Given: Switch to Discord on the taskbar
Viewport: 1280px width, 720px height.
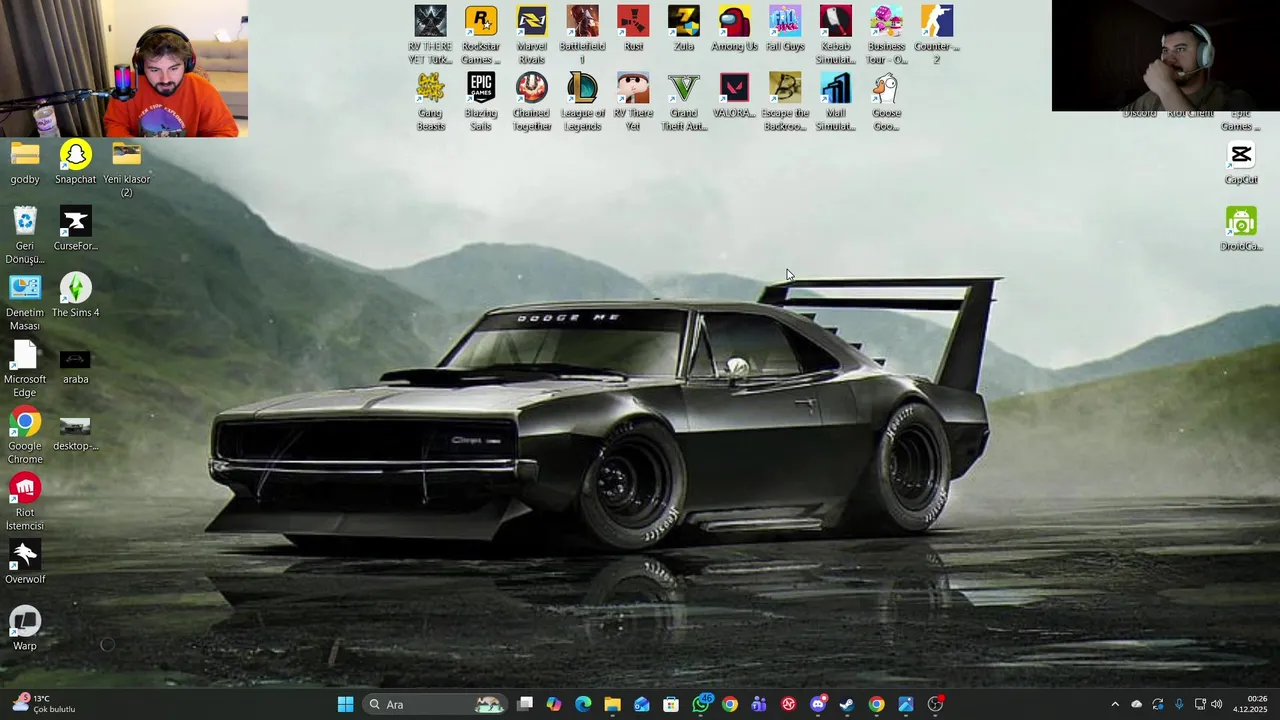Looking at the screenshot, I should 818,704.
